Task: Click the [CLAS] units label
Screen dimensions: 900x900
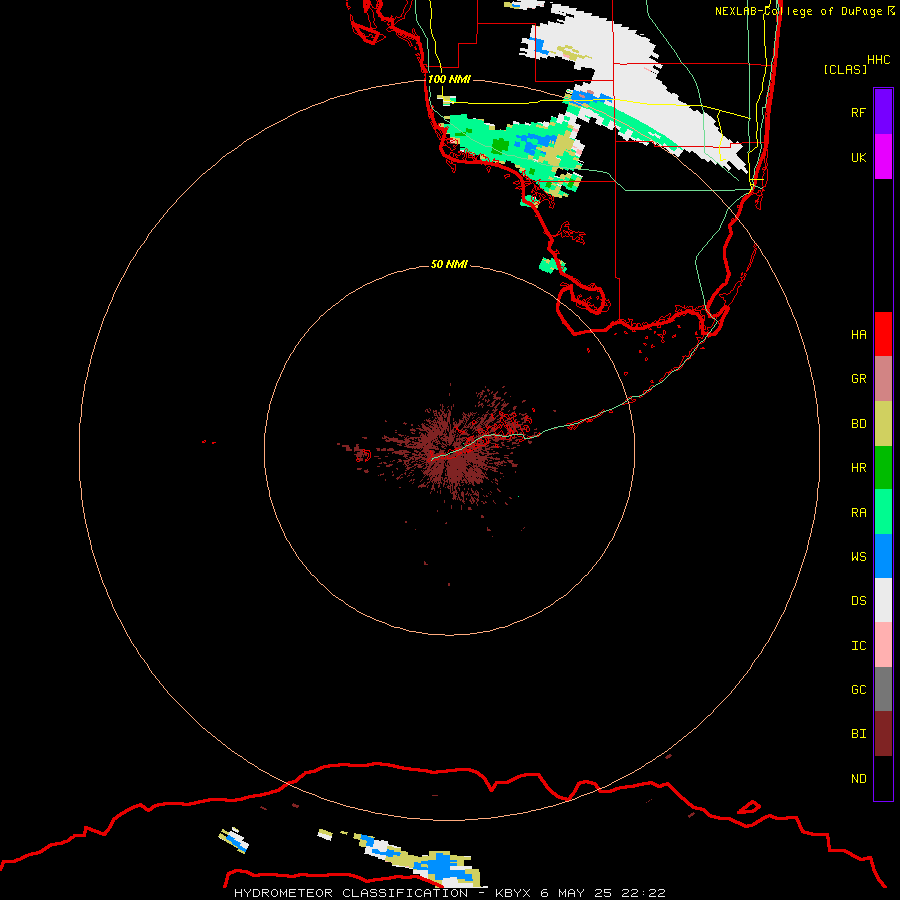Action: tap(845, 69)
